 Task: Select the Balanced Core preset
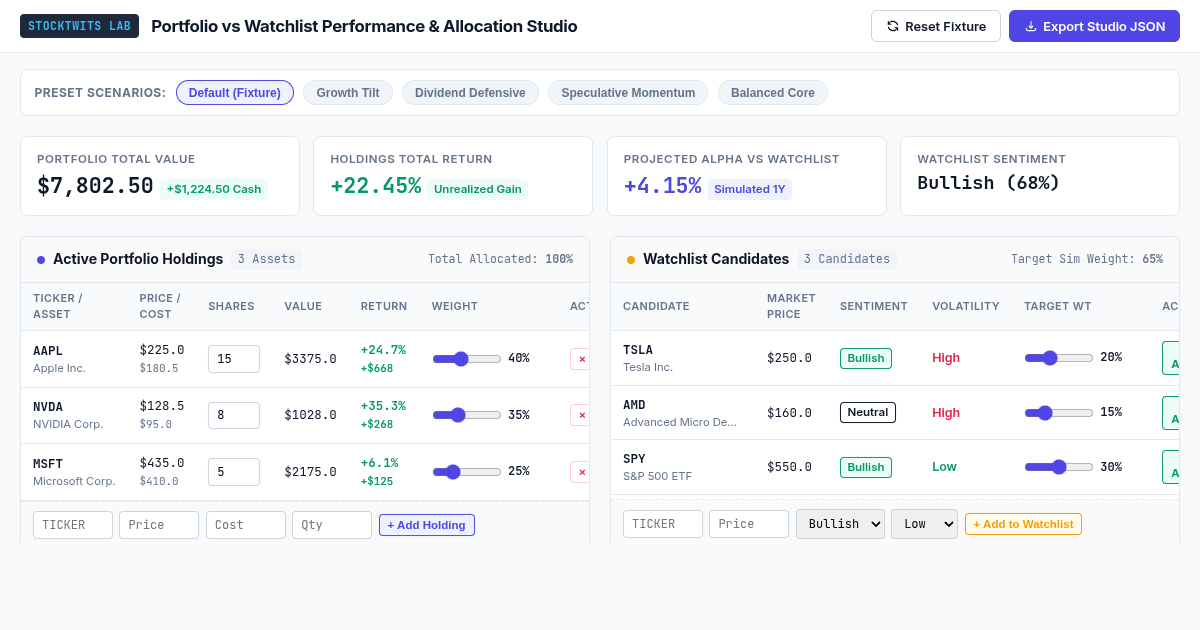773,93
